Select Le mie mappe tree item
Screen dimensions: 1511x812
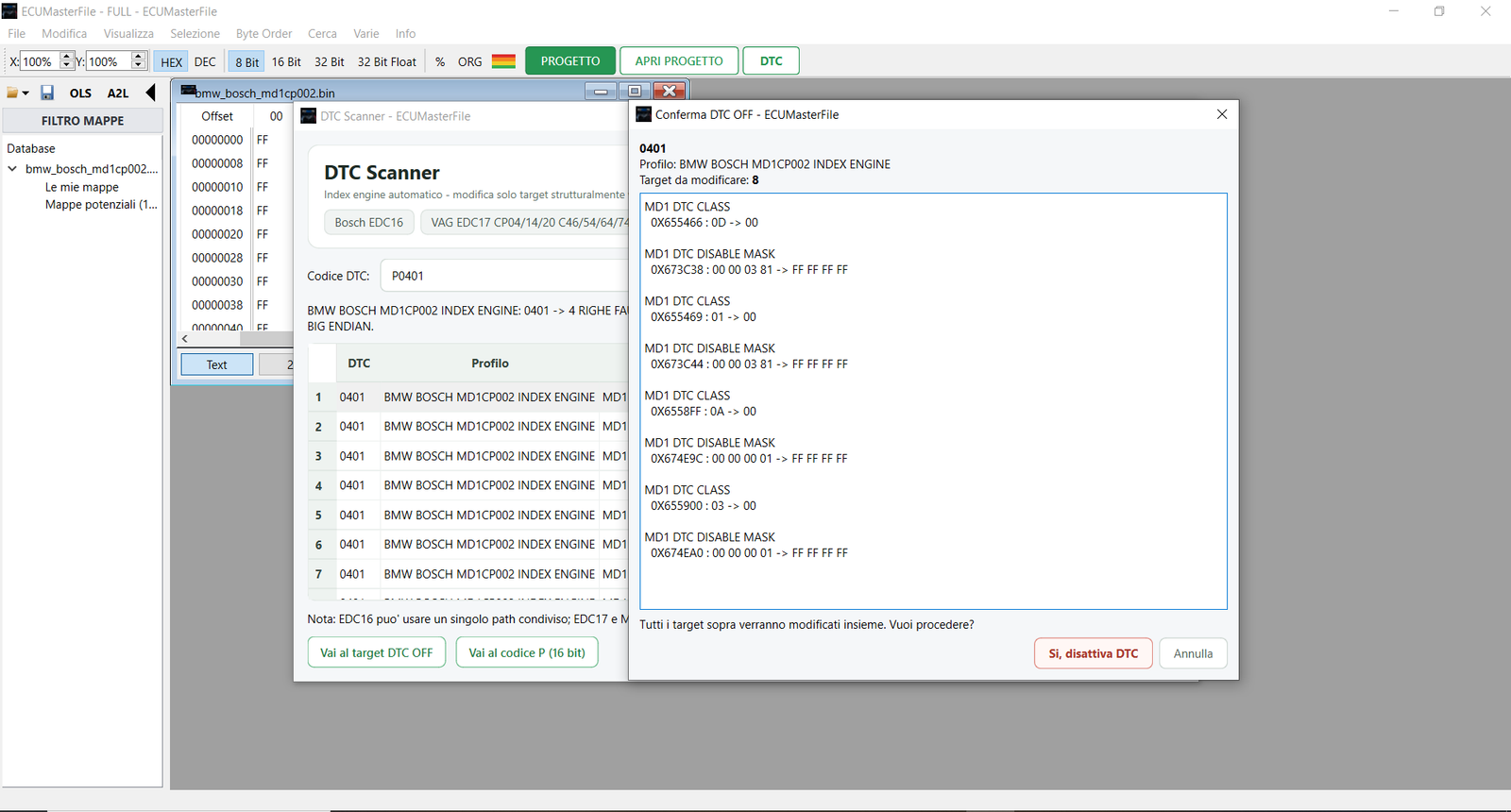(82, 187)
